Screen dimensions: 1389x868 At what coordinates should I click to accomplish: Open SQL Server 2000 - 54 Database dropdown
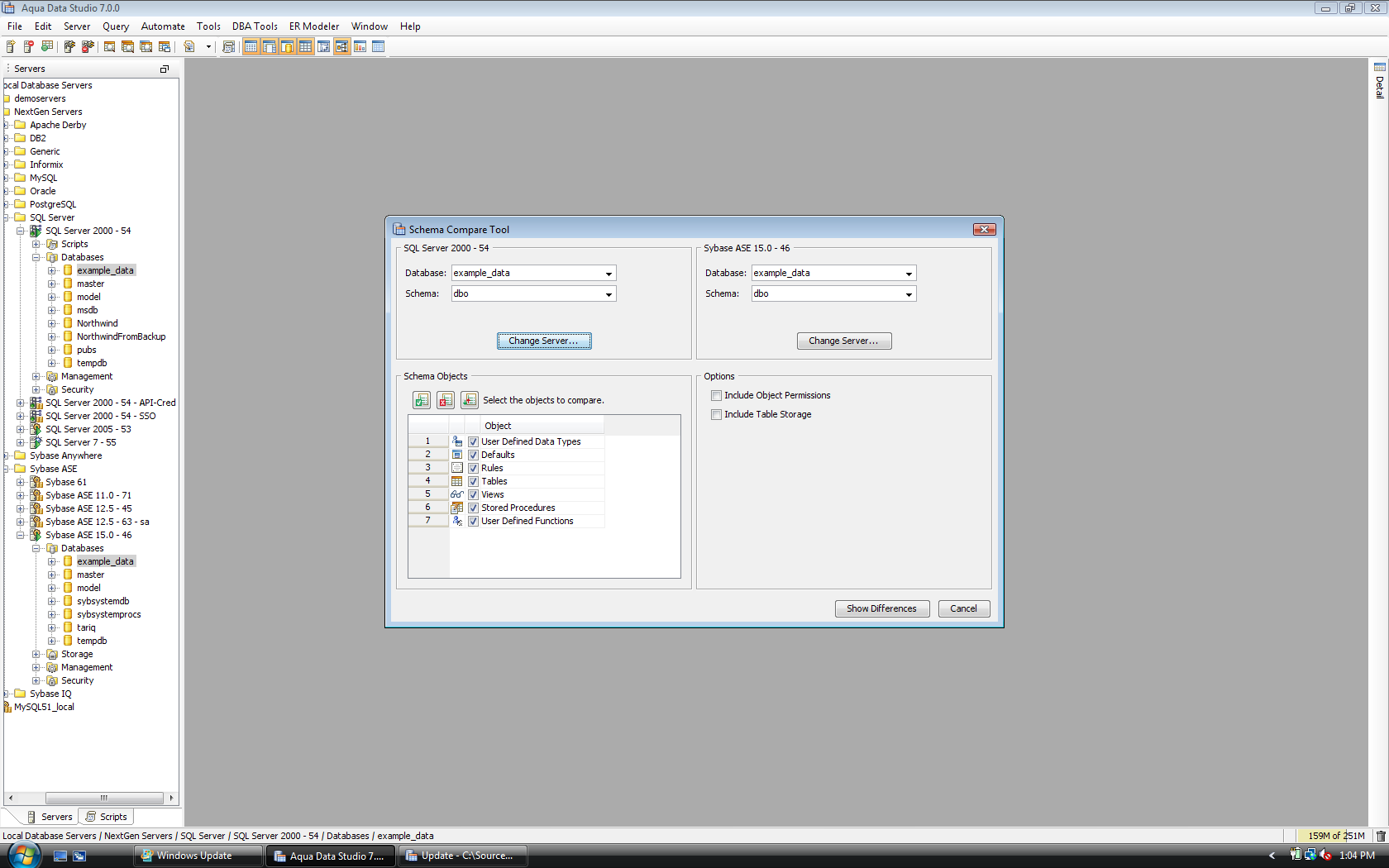[609, 273]
